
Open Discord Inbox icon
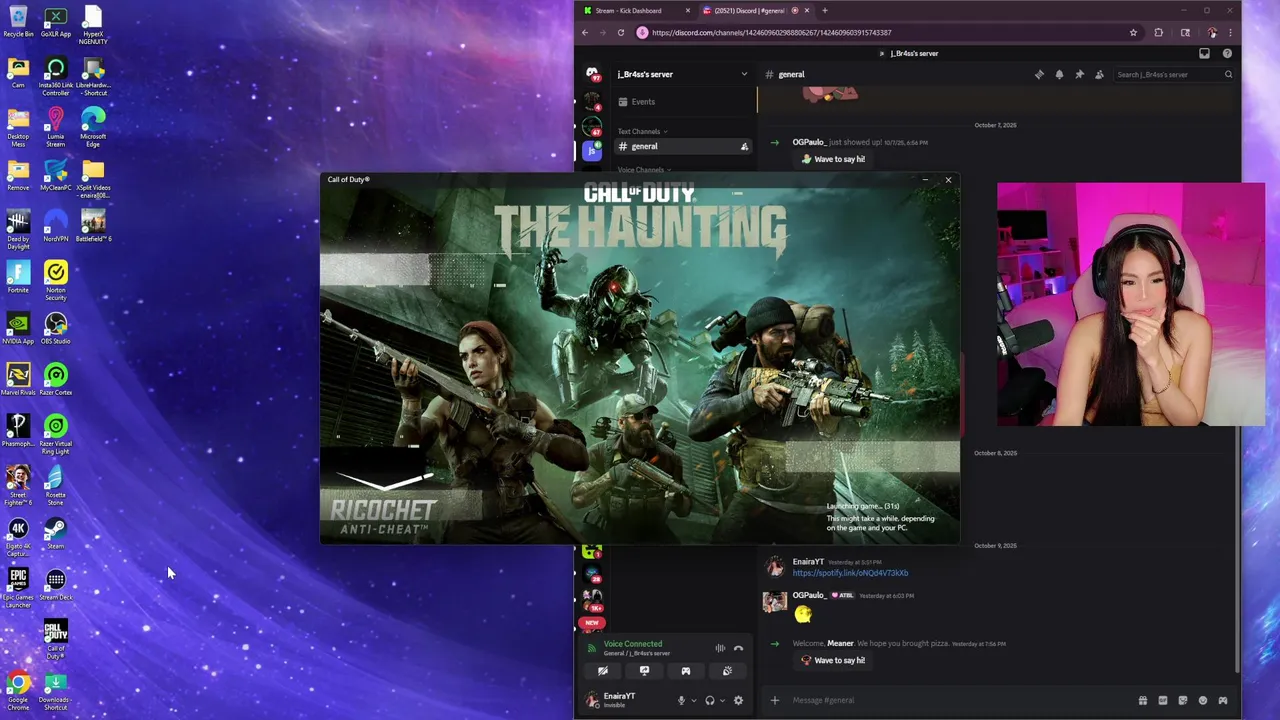point(1205,53)
